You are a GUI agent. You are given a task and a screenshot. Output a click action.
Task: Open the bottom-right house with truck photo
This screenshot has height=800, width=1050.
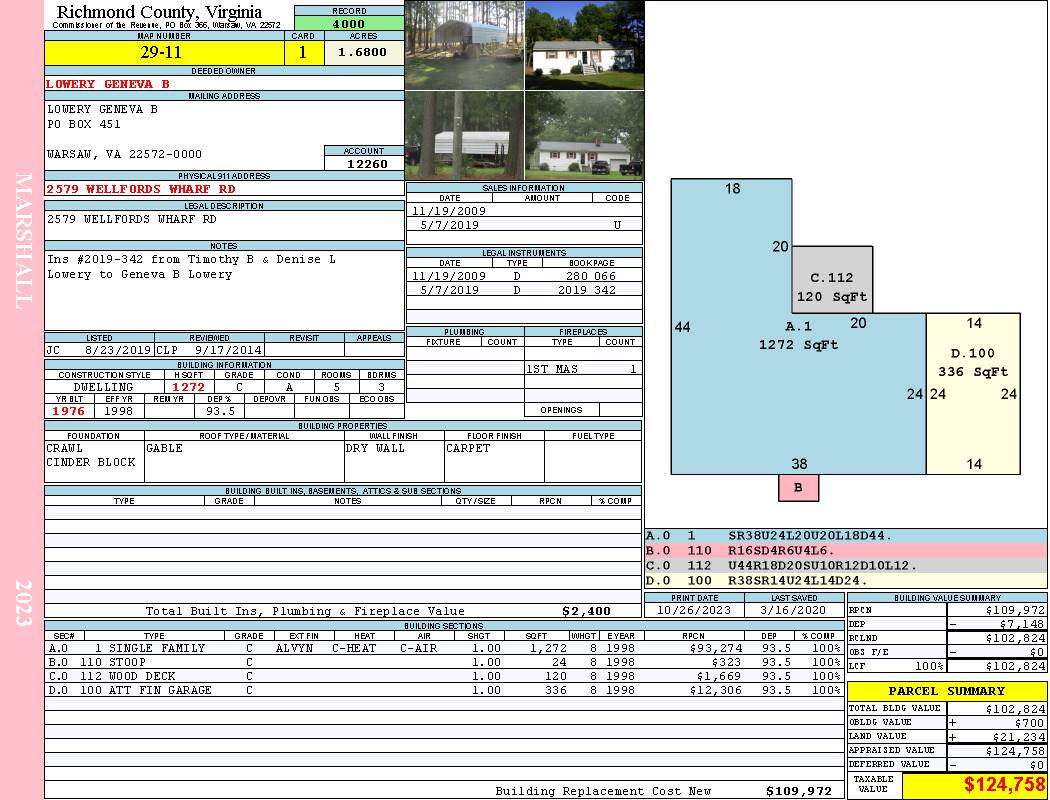point(585,135)
